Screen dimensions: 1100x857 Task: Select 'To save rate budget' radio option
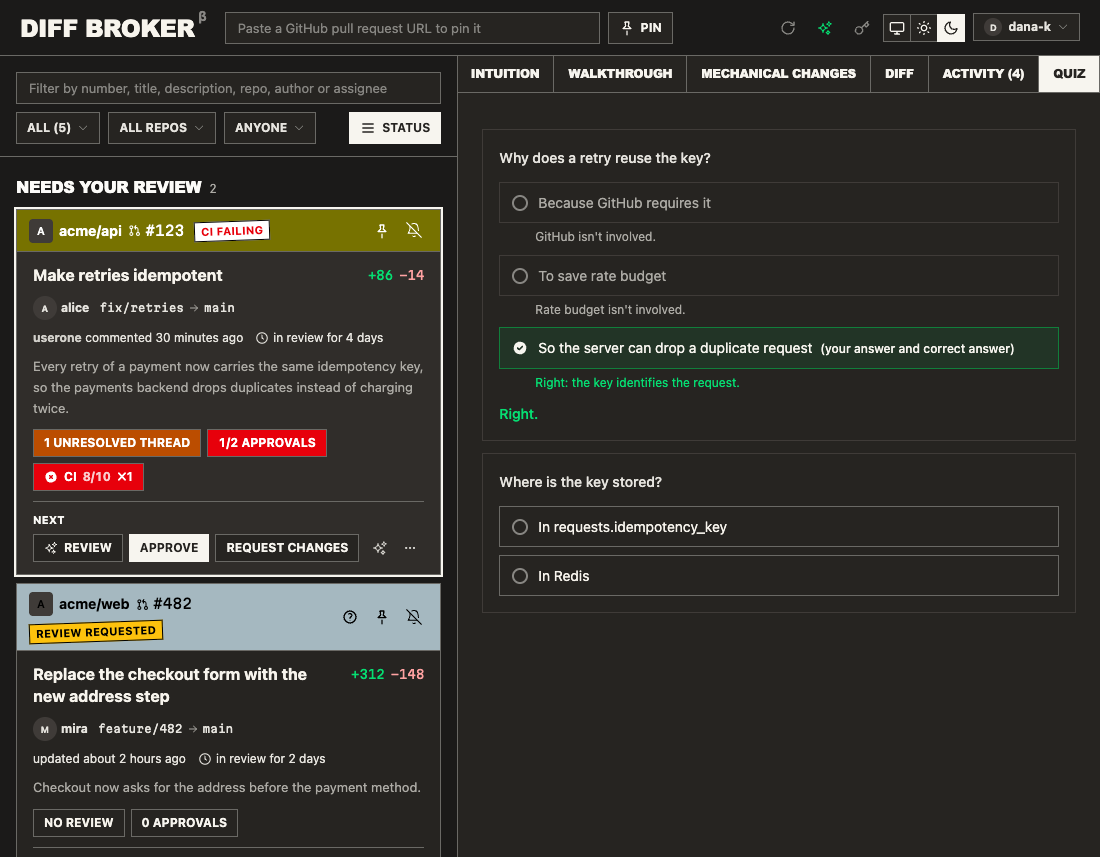778,276
